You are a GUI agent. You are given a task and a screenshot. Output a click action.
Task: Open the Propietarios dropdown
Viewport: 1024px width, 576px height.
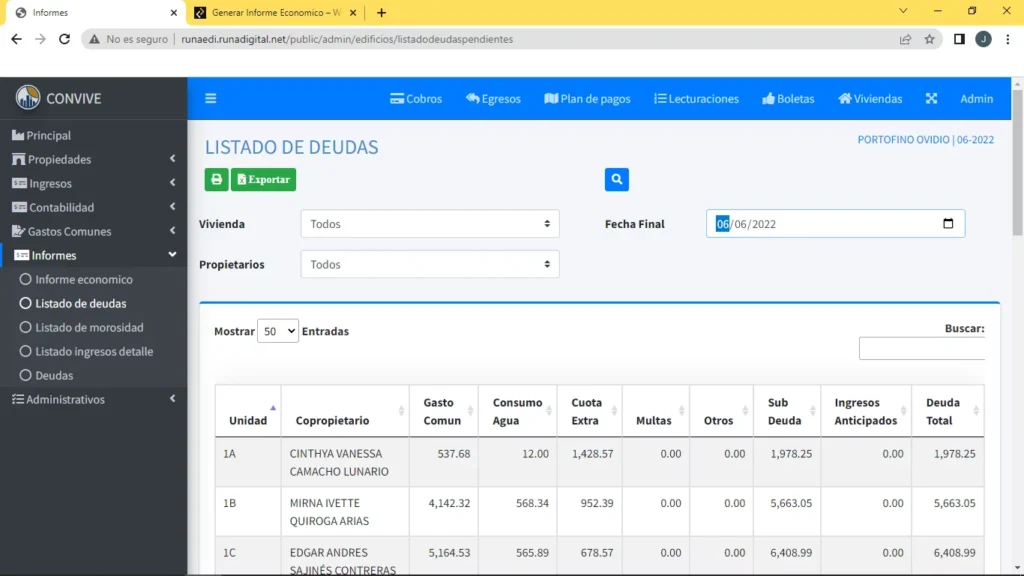430,265
